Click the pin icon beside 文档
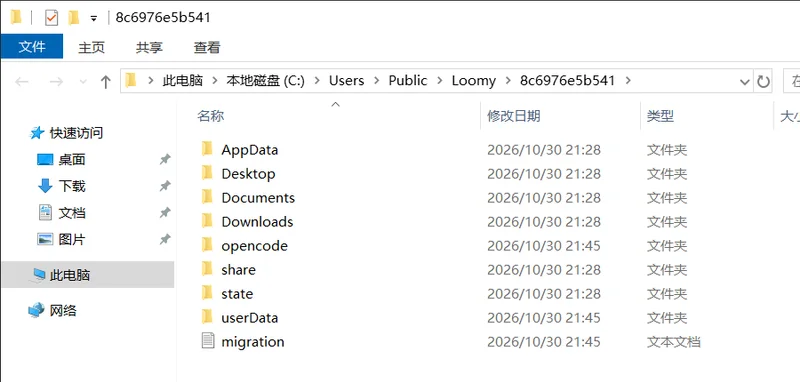Viewport: 800px width, 382px height. tap(164, 213)
